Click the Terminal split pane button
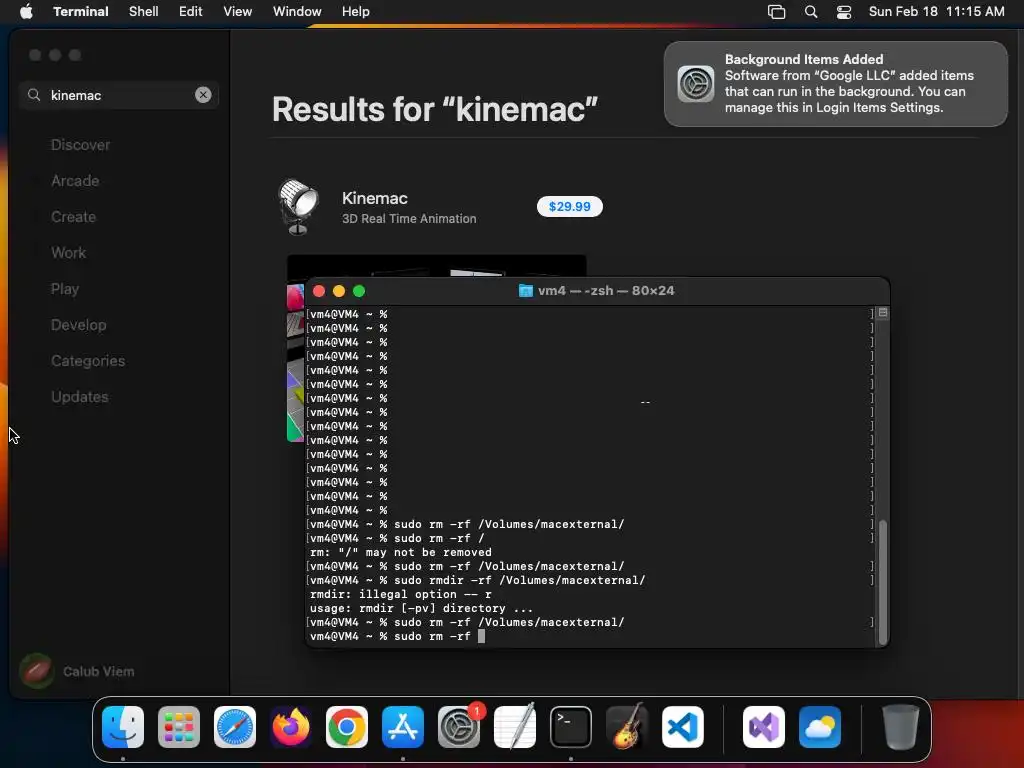This screenshot has width=1024, height=768. 883,313
